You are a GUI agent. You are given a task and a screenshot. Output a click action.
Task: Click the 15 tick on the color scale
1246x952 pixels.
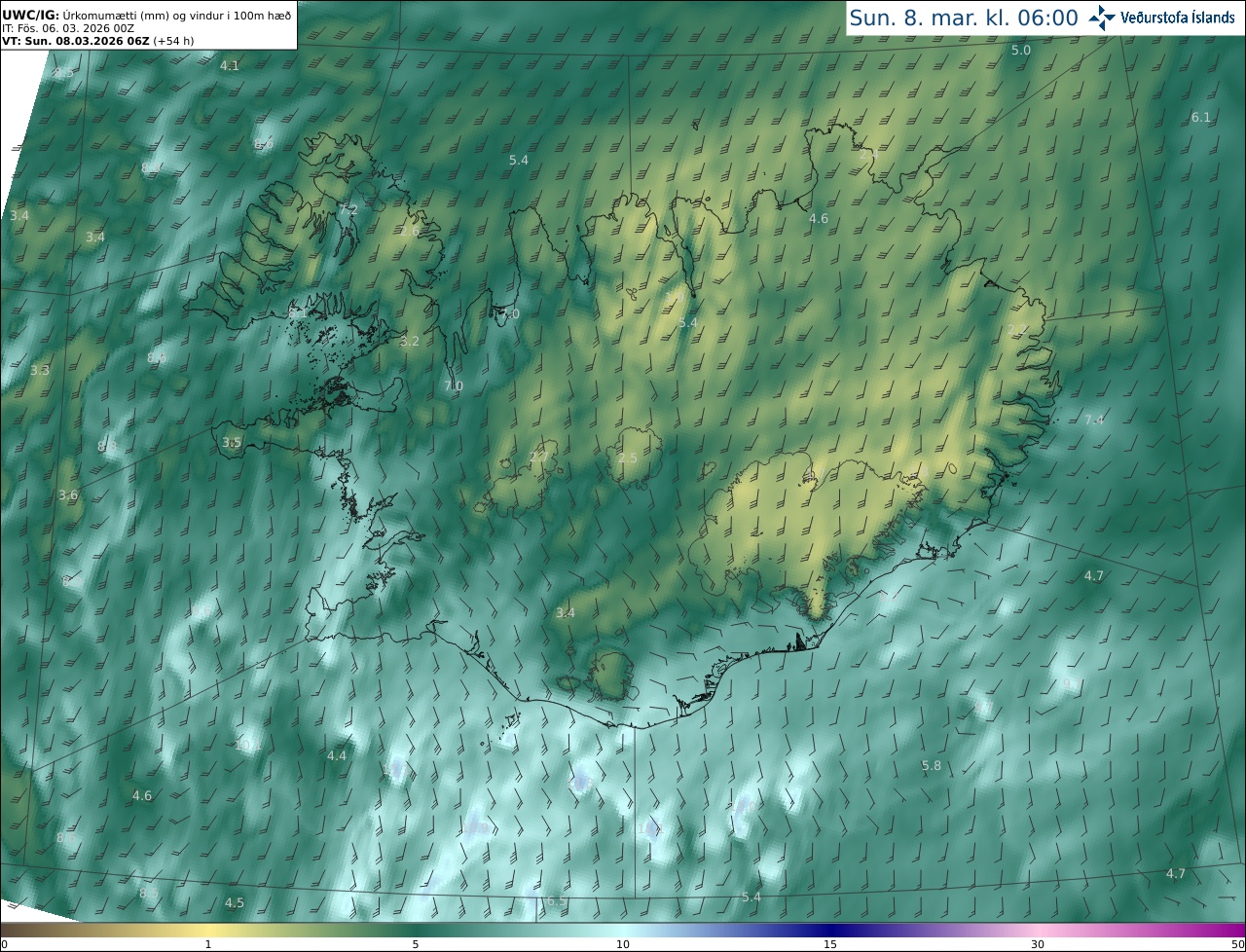830,944
